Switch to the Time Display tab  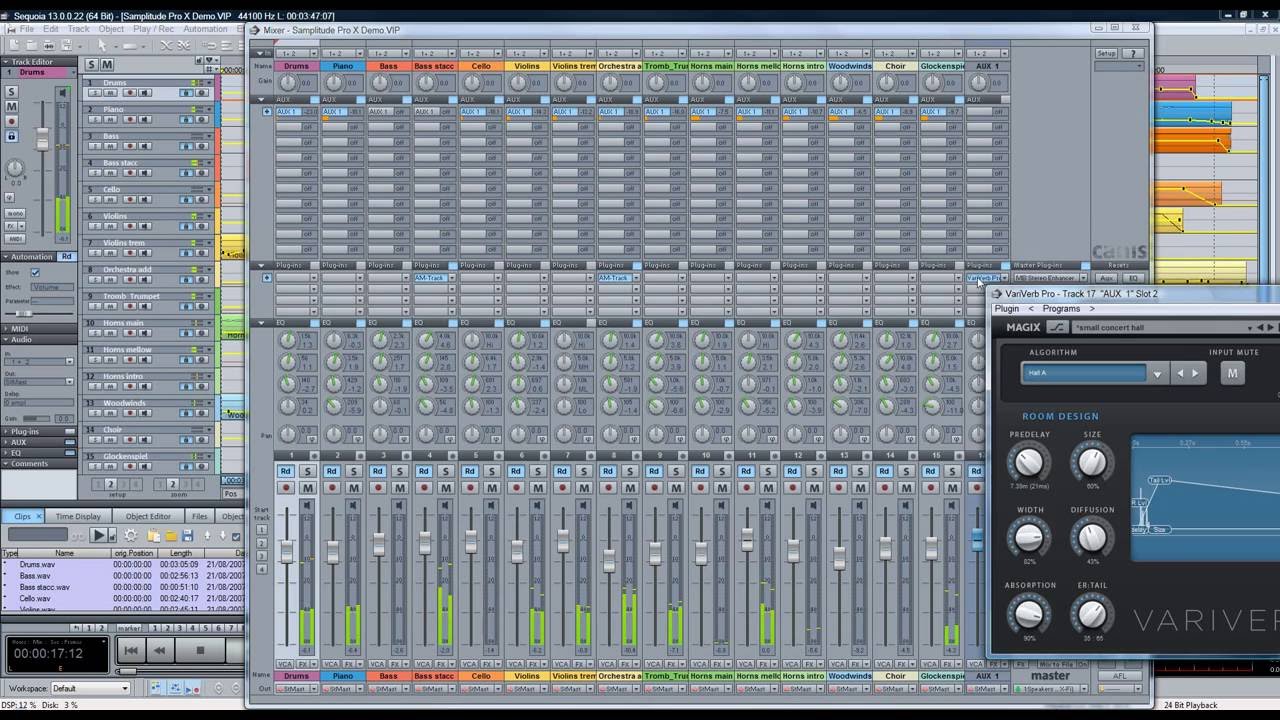[x=78, y=517]
